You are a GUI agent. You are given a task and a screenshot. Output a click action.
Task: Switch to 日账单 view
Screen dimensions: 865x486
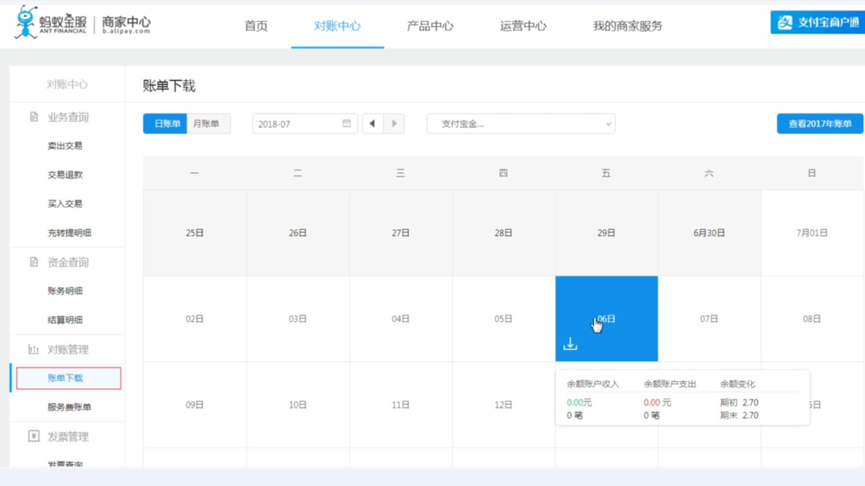tap(166, 124)
